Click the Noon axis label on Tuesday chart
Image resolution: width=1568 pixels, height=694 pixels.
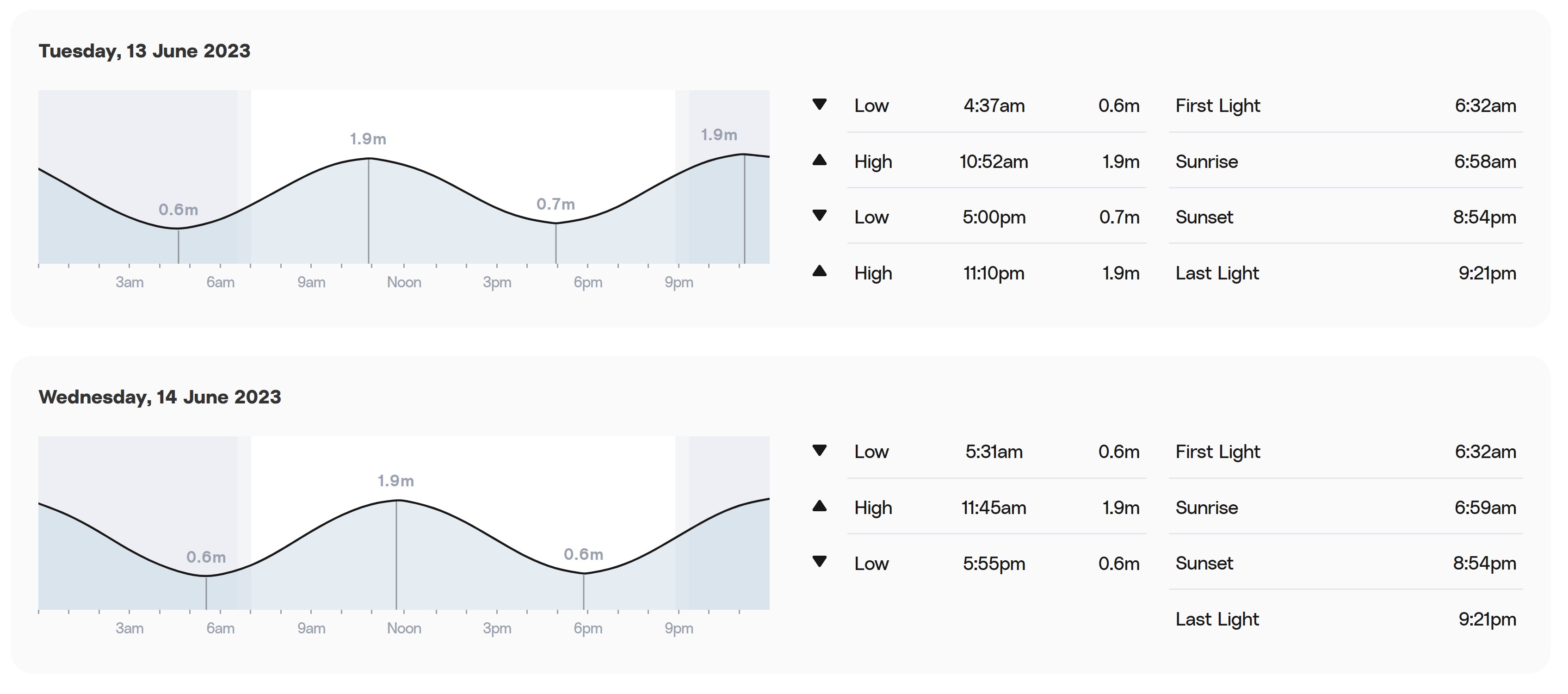click(x=404, y=283)
